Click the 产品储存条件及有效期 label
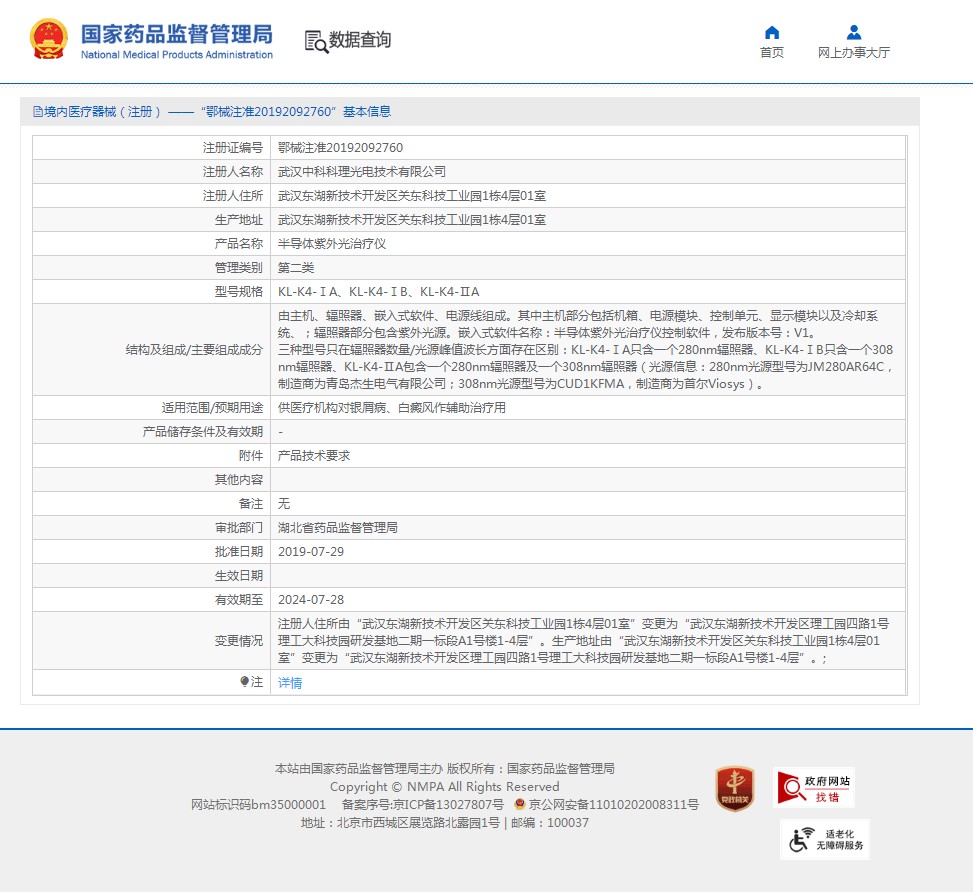 click(x=203, y=431)
